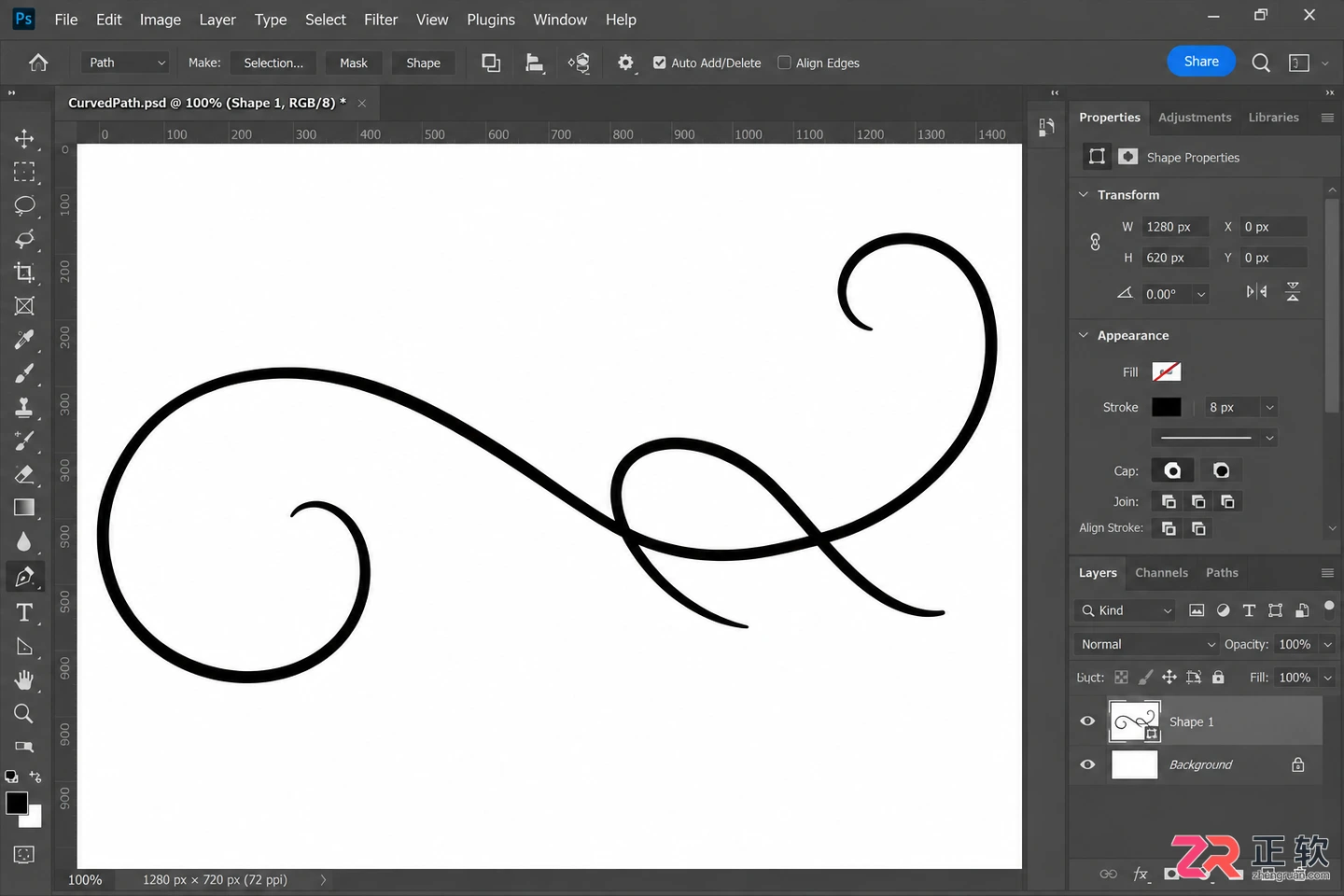The width and height of the screenshot is (1344, 896).
Task: Select the Move tool
Action: [24, 138]
